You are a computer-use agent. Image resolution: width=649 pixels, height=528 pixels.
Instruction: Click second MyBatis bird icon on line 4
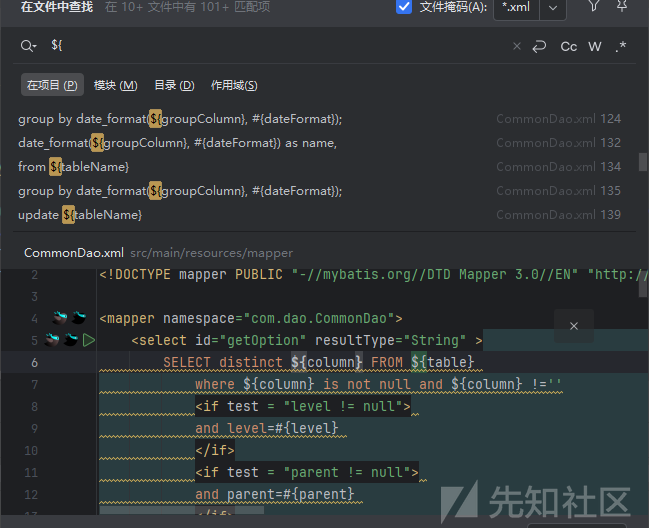click(79, 318)
